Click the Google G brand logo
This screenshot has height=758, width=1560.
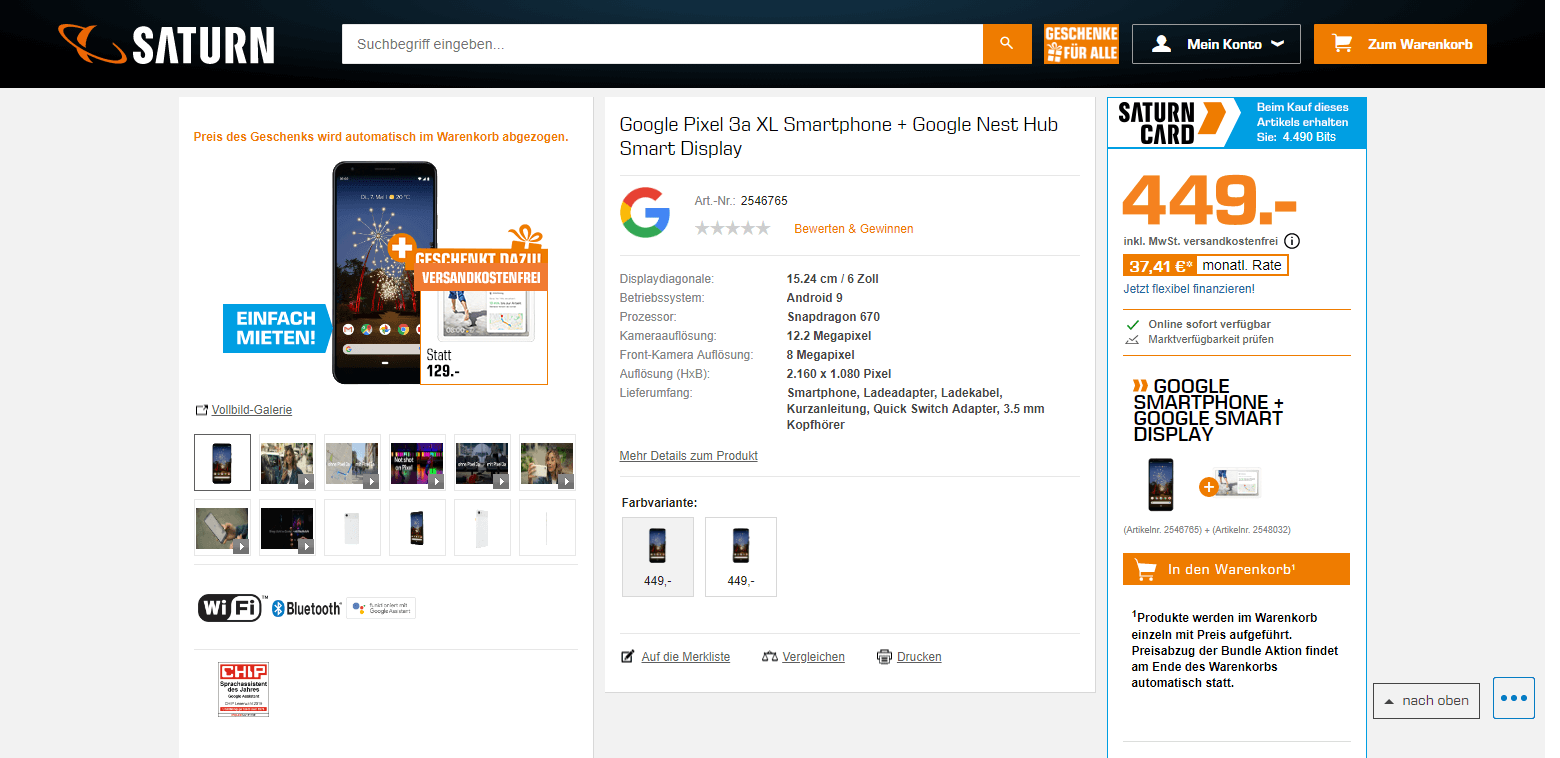tap(645, 212)
